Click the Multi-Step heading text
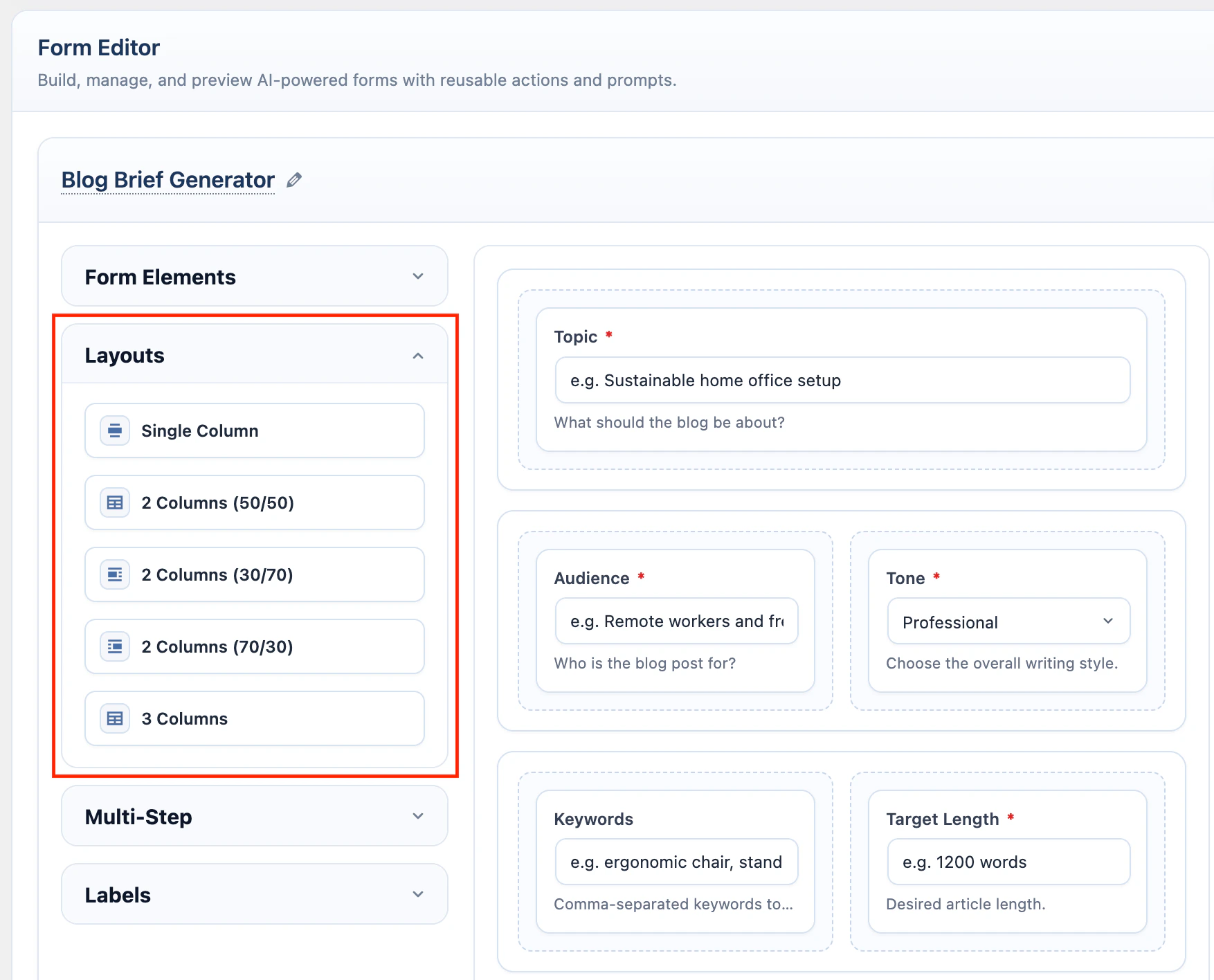Viewport: 1214px width, 980px height. 138,817
